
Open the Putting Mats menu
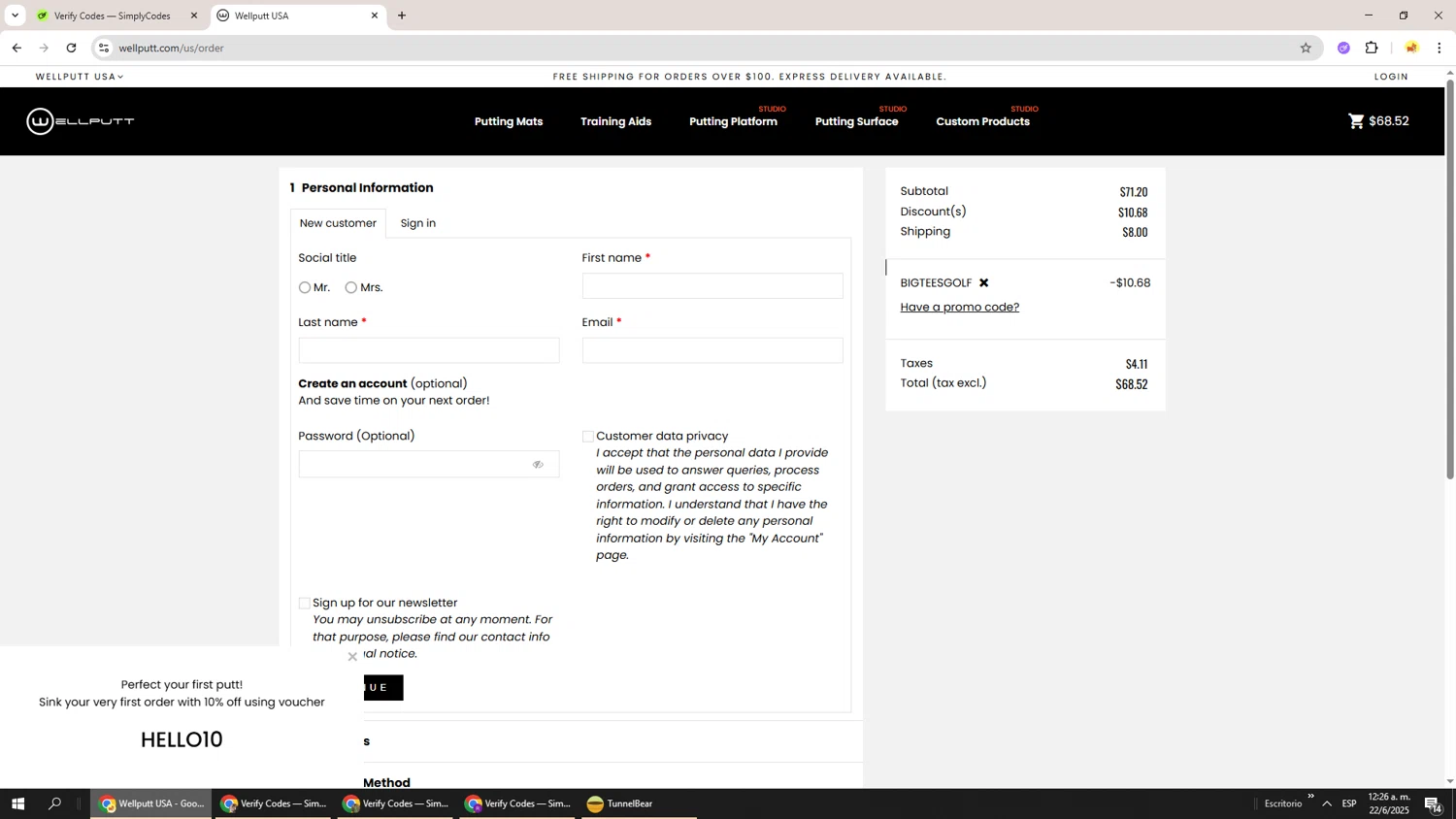click(x=509, y=121)
